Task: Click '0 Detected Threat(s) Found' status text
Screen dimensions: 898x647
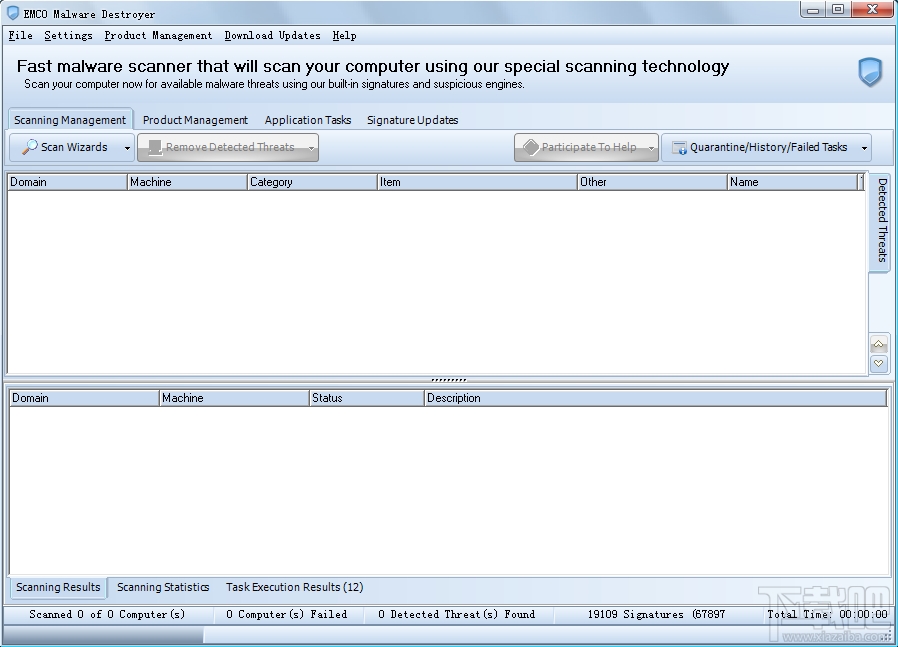Action: point(456,614)
